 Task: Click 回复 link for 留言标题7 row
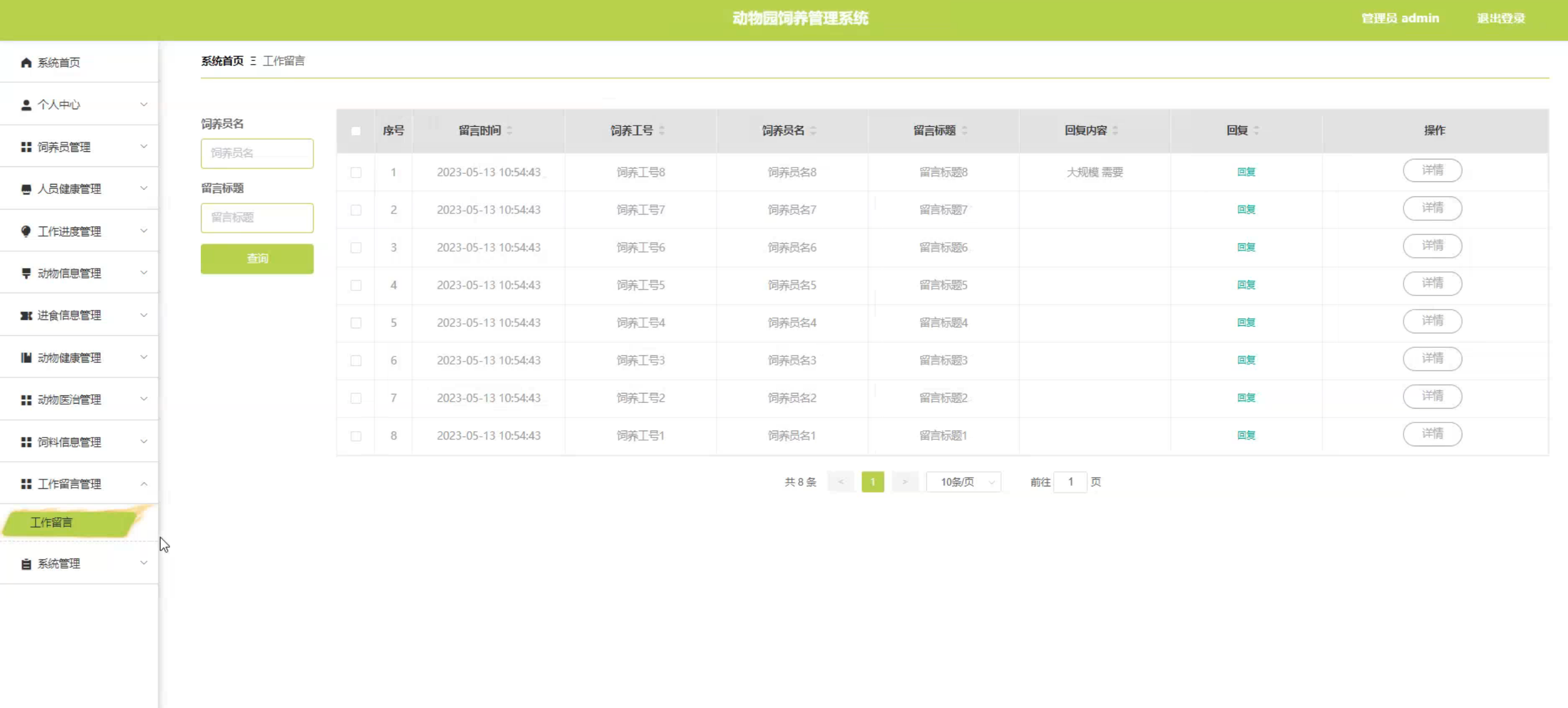tap(1246, 210)
